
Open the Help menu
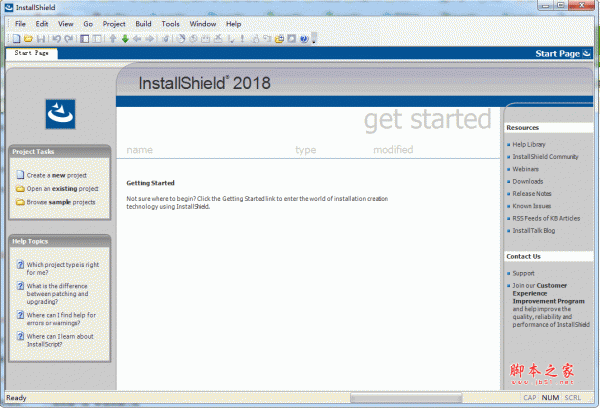coord(233,24)
